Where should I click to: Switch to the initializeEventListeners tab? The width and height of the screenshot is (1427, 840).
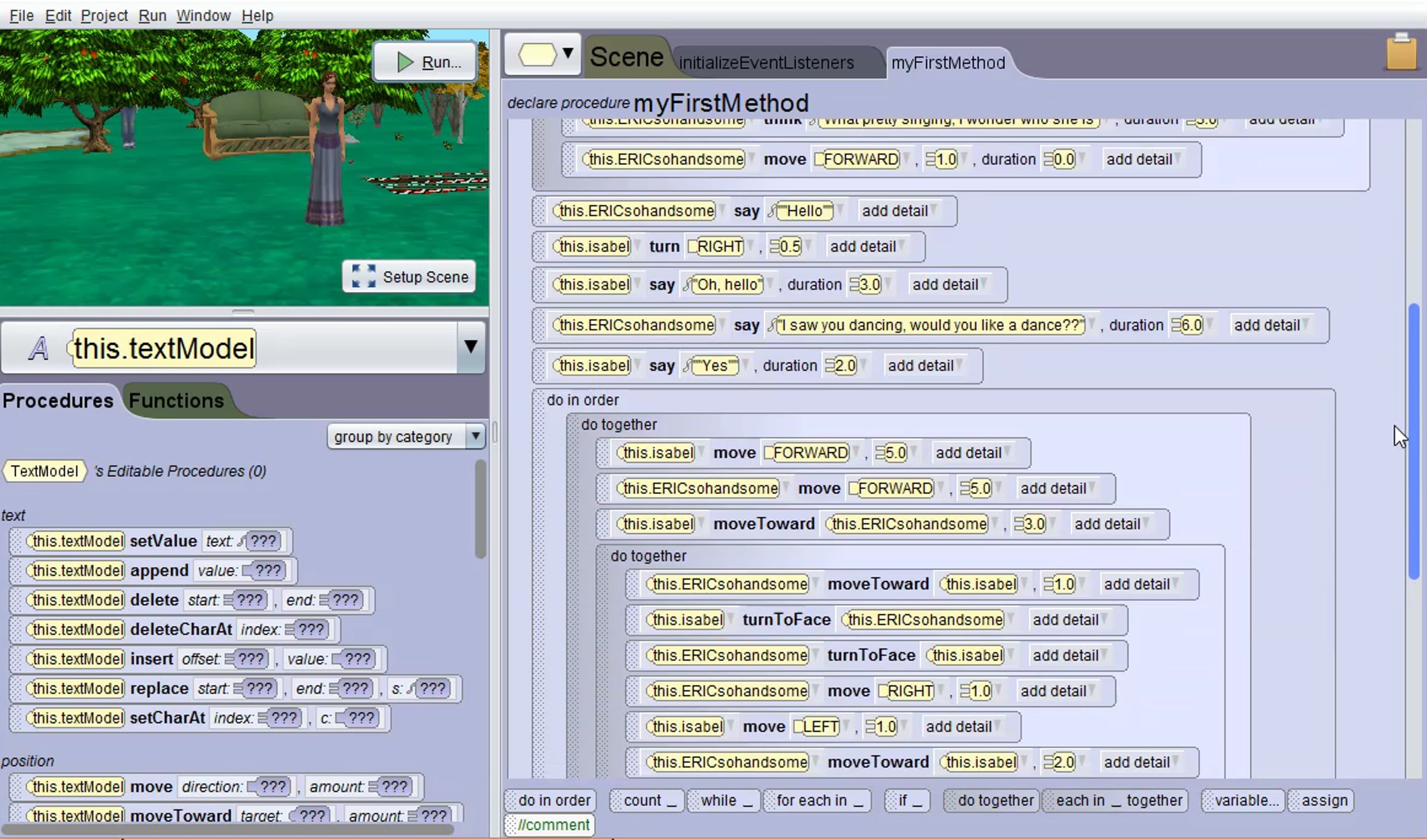click(x=766, y=62)
